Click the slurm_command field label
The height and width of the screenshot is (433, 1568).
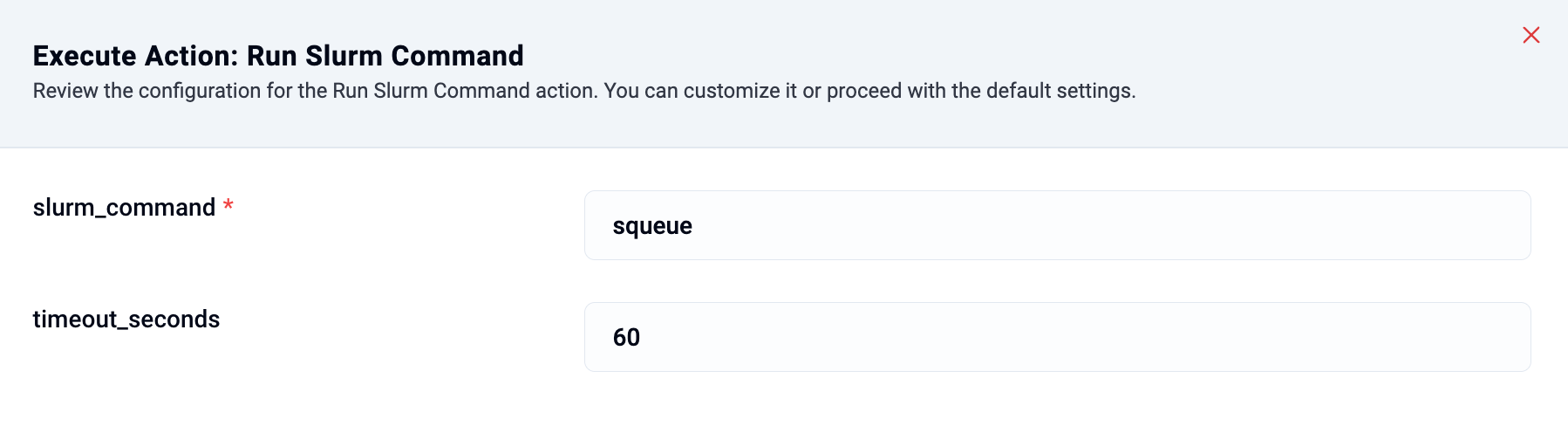coord(124,208)
